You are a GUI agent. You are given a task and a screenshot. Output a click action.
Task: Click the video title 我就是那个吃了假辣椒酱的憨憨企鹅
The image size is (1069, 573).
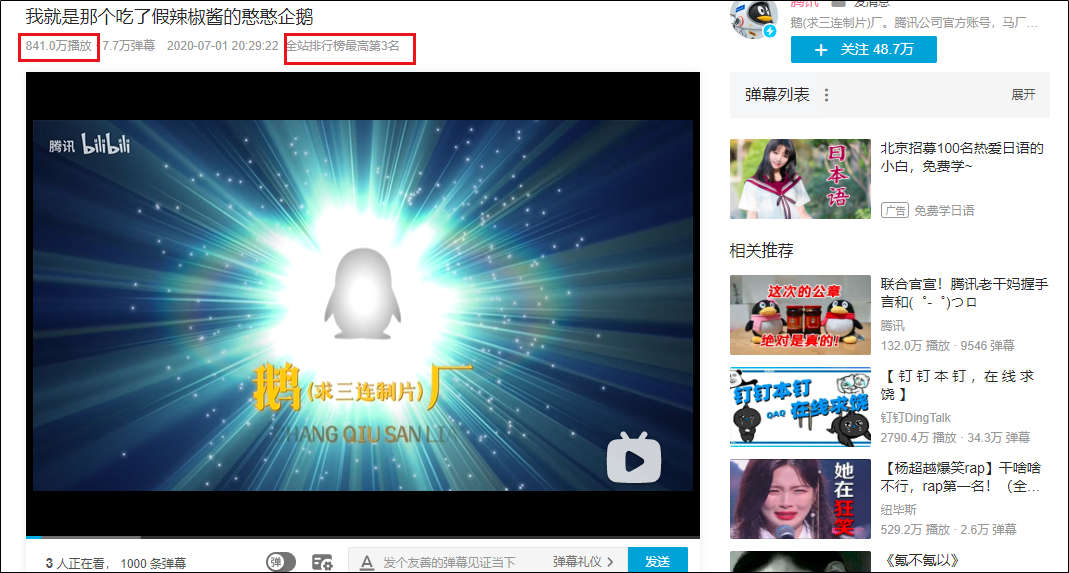(x=170, y=17)
